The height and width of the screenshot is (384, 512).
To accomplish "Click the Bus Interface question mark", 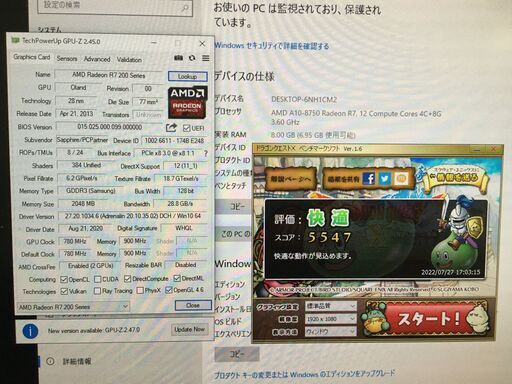I will [206, 153].
